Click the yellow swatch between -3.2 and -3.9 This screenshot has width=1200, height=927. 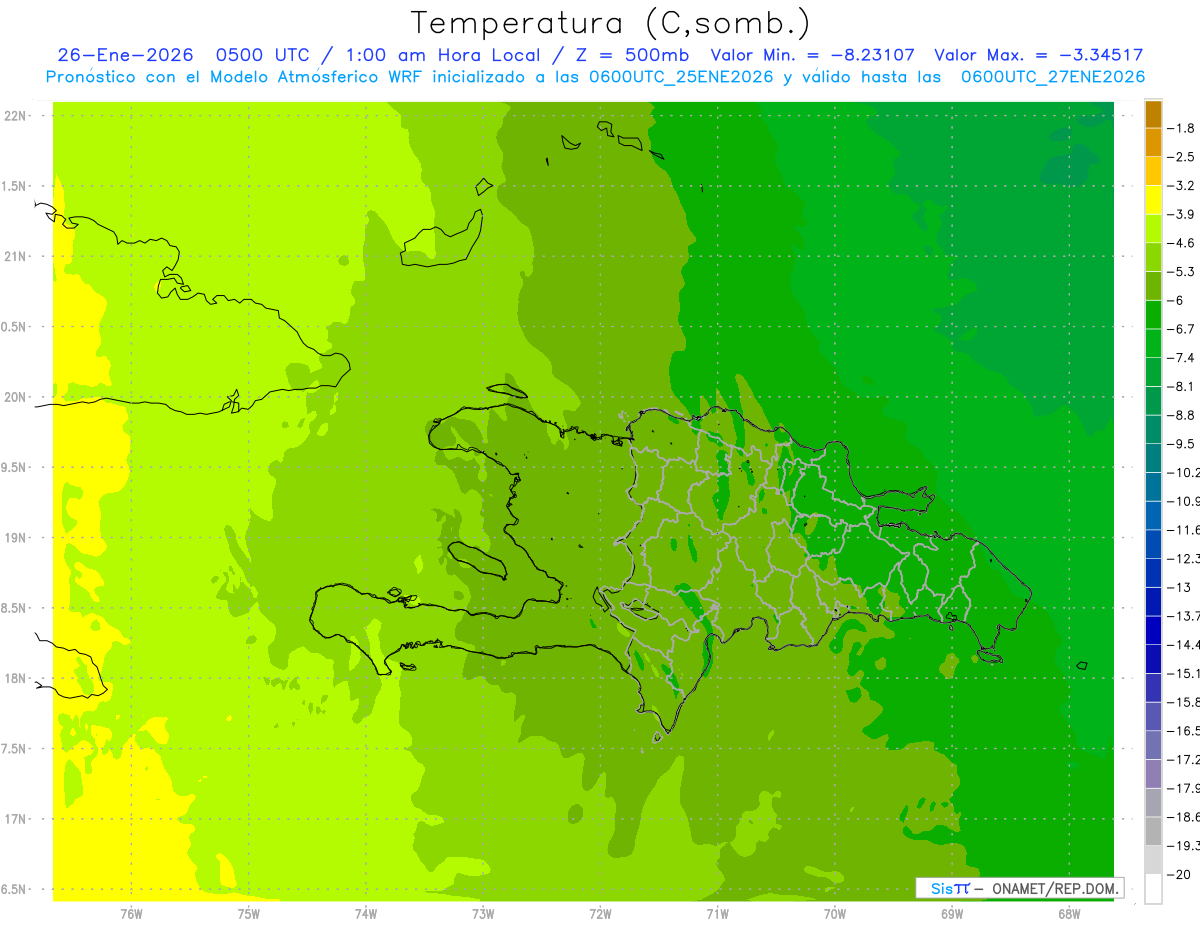click(1153, 200)
